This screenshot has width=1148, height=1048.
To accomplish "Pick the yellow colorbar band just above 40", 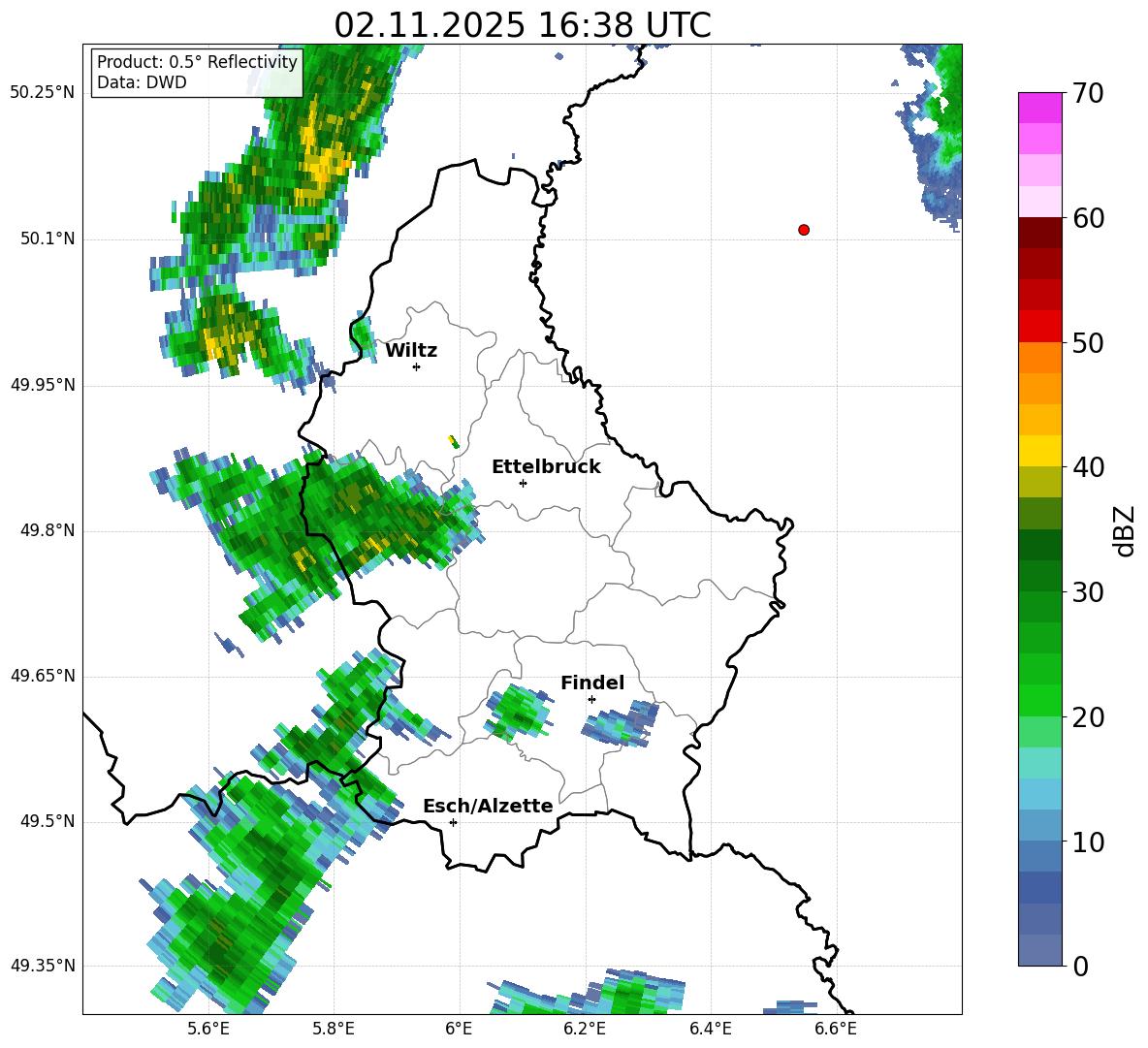I will [x=1039, y=451].
